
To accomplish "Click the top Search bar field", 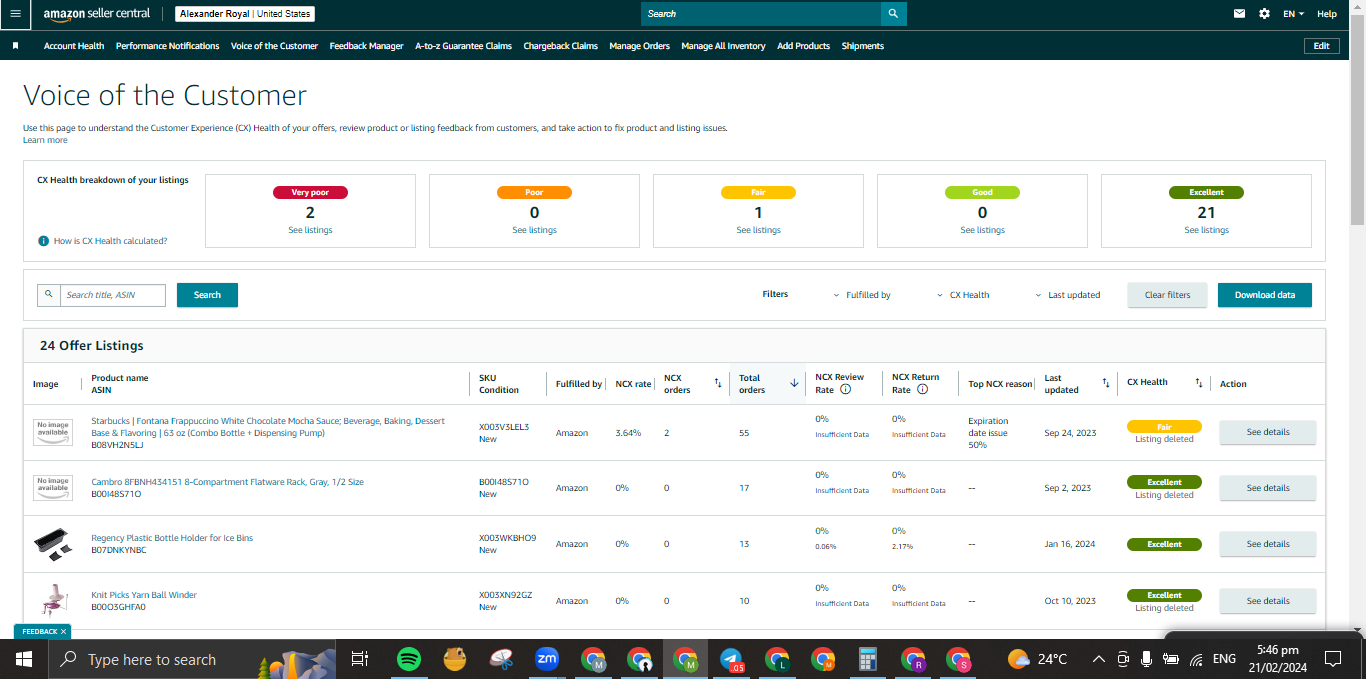I will 761,14.
